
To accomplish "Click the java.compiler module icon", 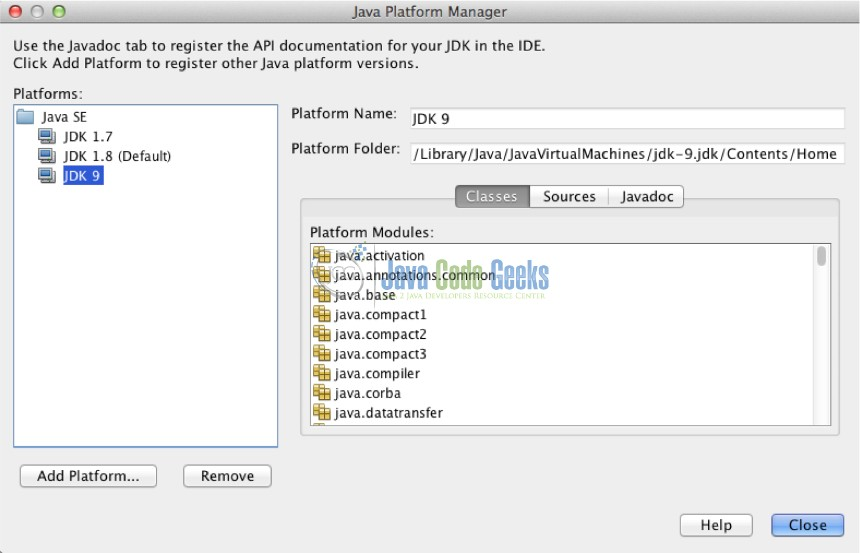I will (322, 373).
